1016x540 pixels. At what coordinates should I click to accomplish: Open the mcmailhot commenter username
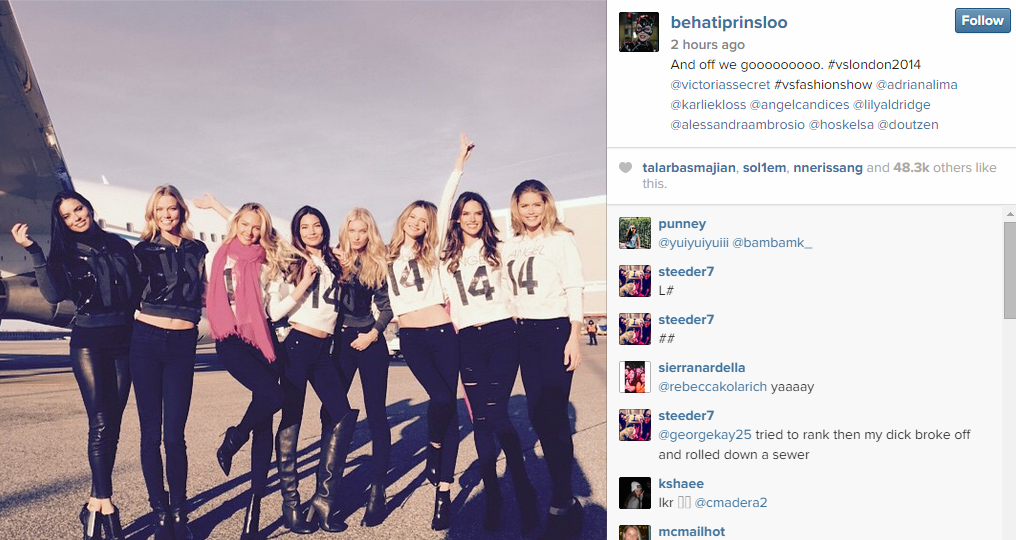point(691,532)
